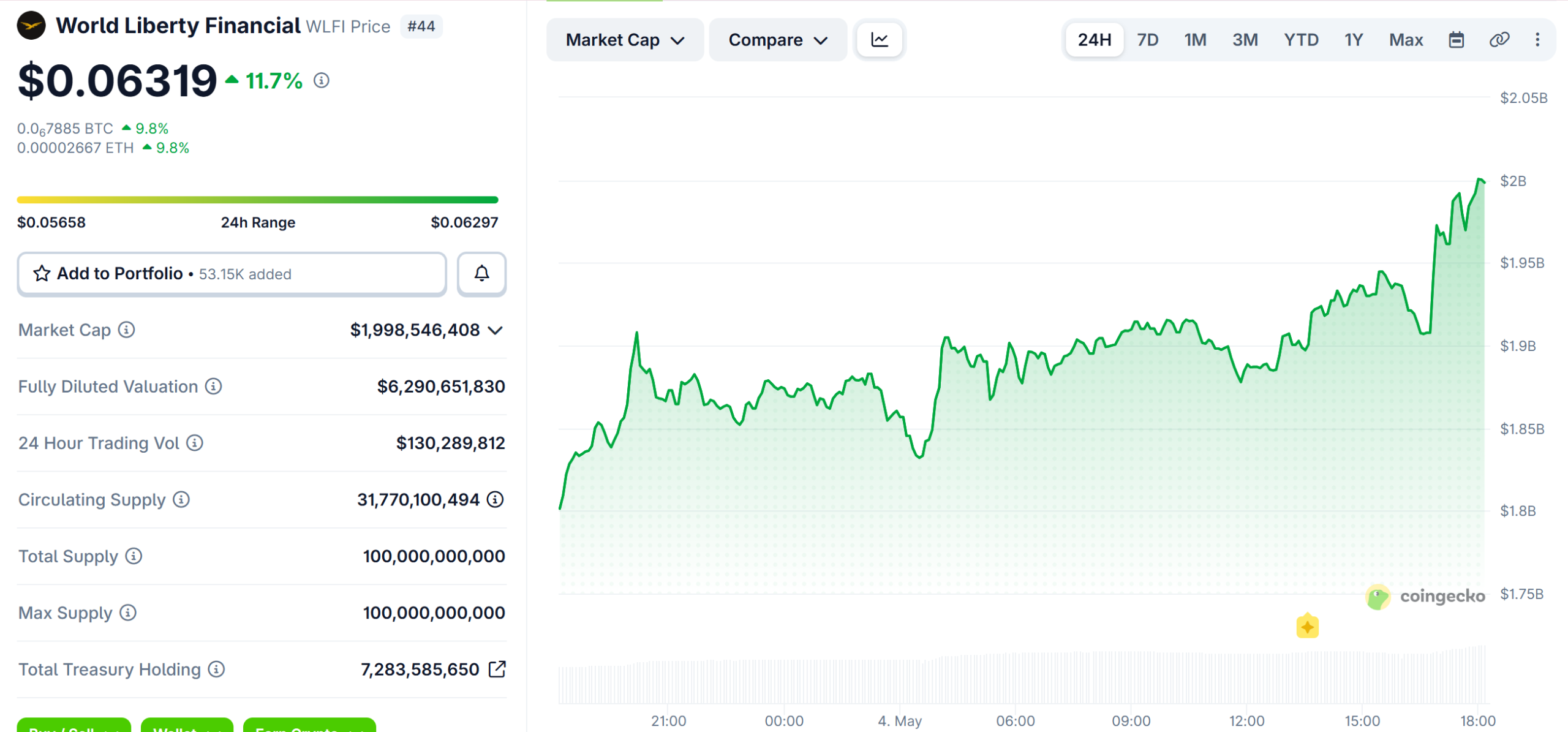Select the 7D time range tab
1568x732 pixels.
pos(1147,40)
